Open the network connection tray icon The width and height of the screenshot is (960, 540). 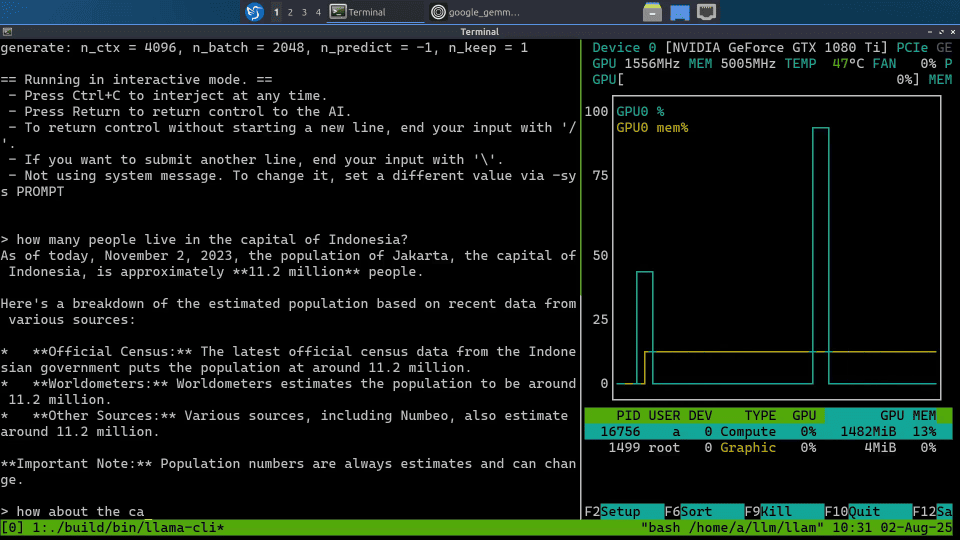tap(707, 12)
